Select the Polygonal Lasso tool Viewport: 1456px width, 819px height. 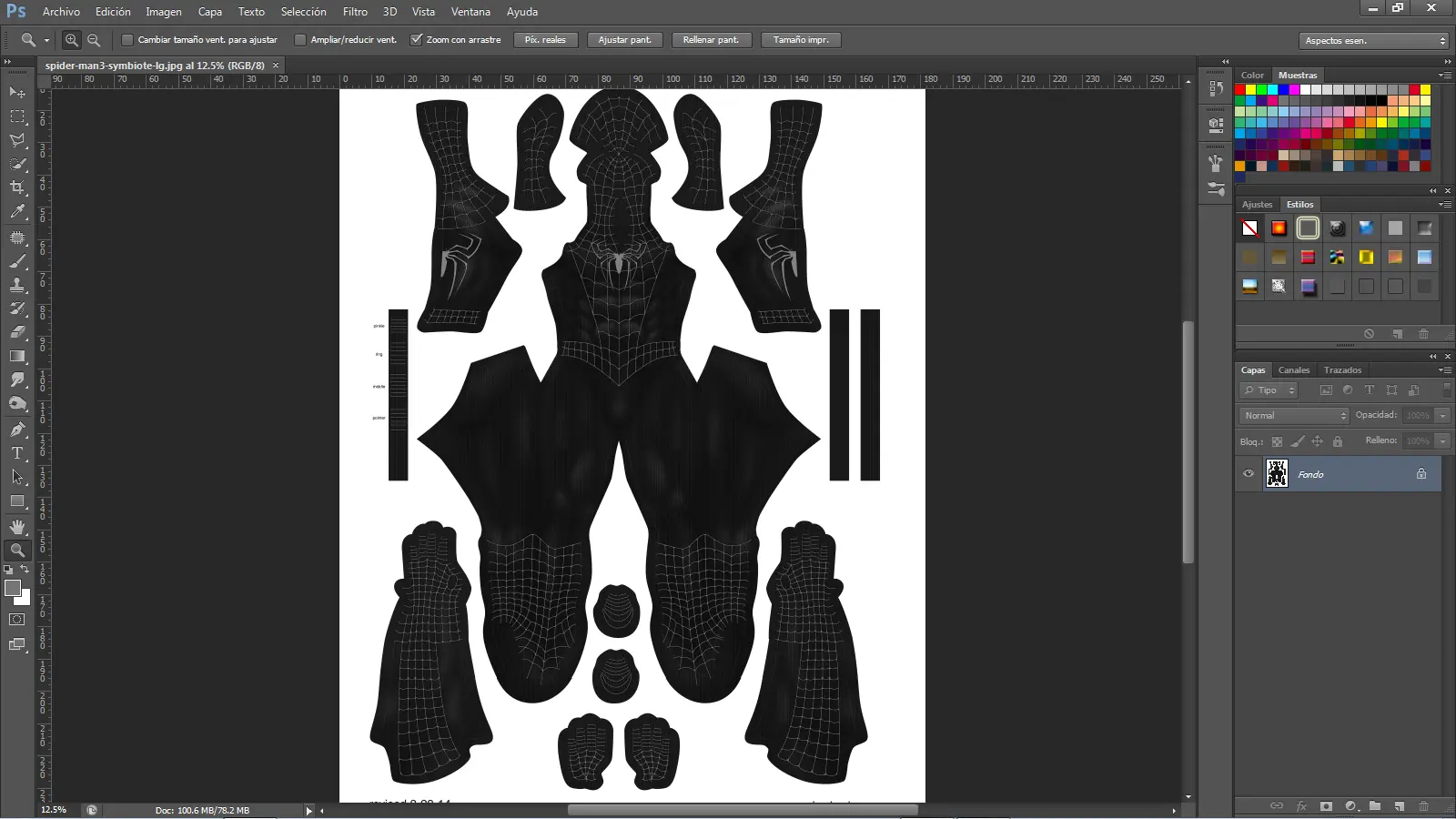17,140
